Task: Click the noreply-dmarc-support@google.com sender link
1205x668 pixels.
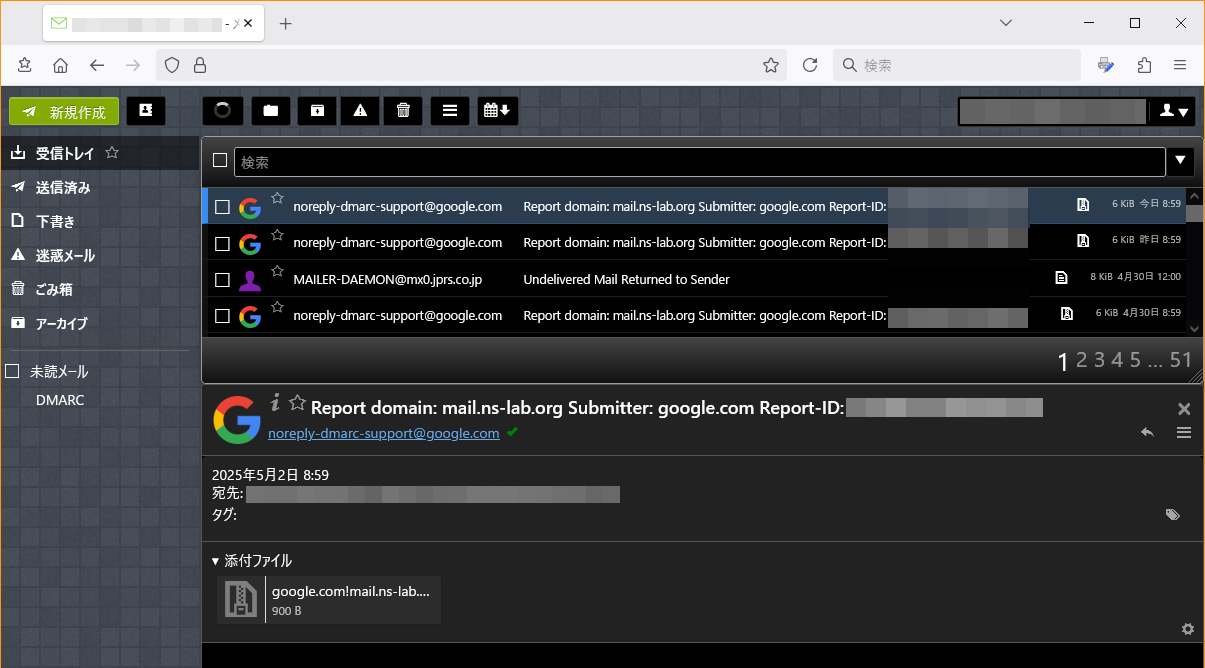Action: click(x=384, y=433)
